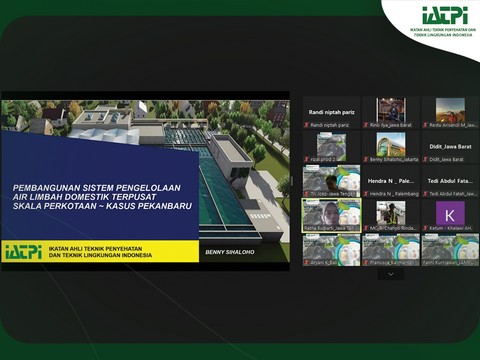
Task: Expand next page of participant gallery chevron
Action: click(x=391, y=274)
